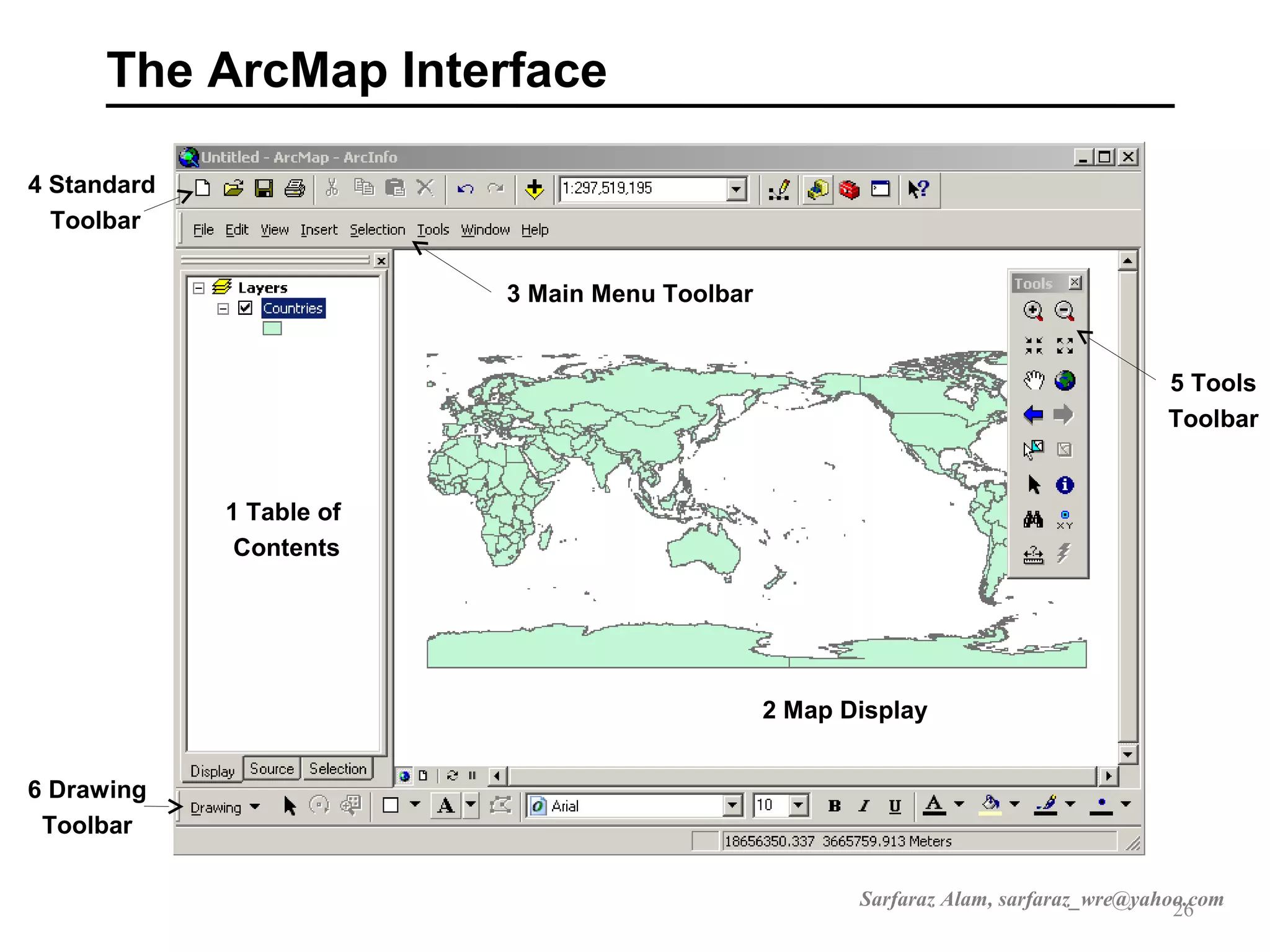Click the Print icon in Standard toolbar
Image resolution: width=1270 pixels, height=952 pixels.
295,188
